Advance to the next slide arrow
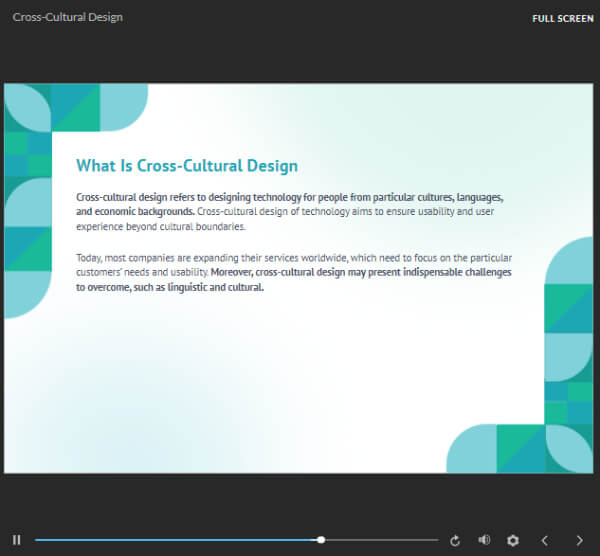This screenshot has width=600, height=556. [579, 540]
